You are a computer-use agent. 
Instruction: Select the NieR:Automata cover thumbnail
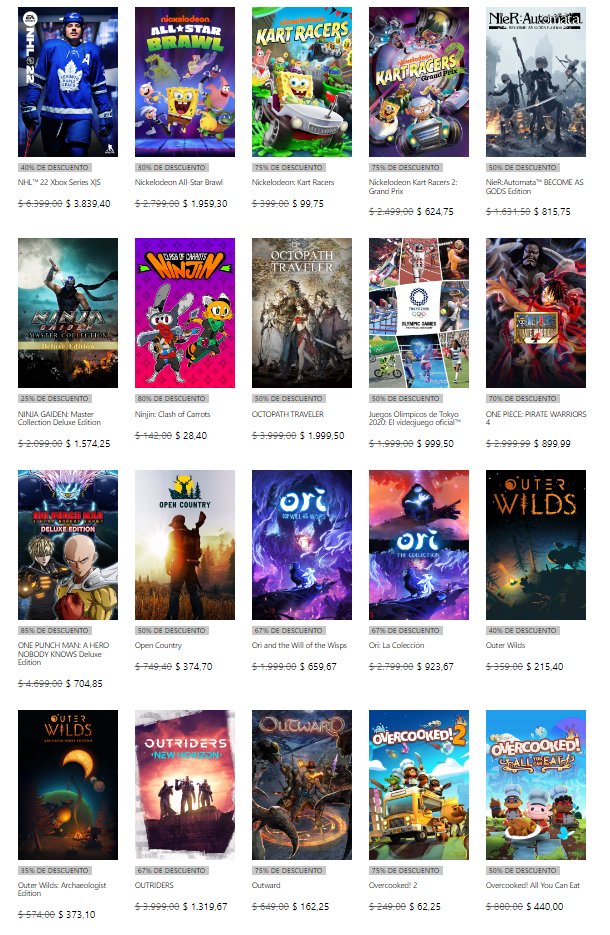click(x=536, y=82)
